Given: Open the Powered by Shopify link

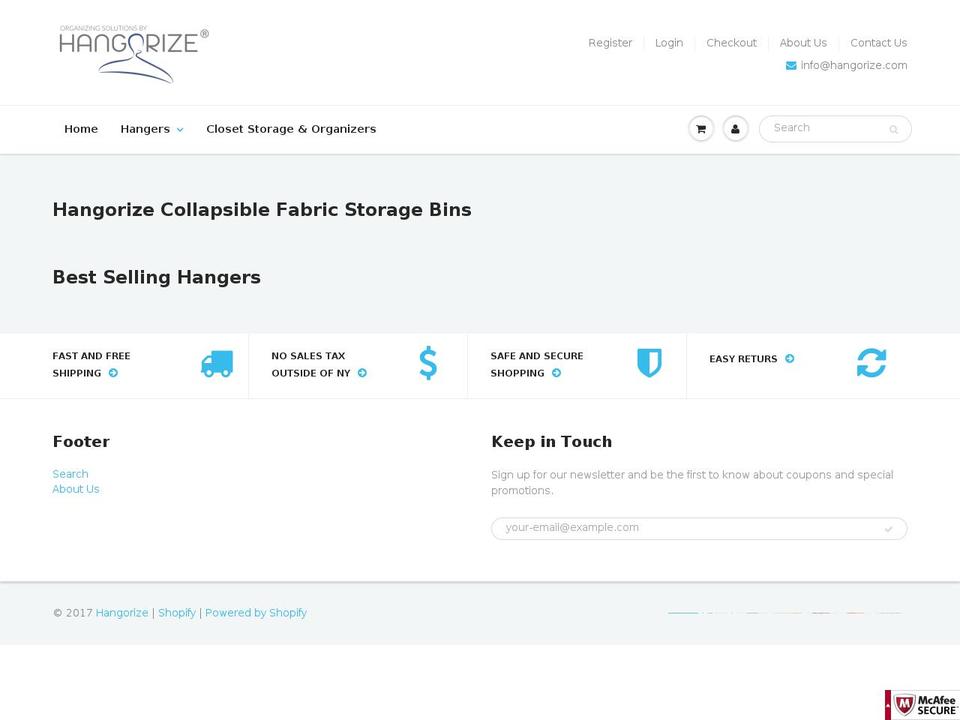Looking at the screenshot, I should 256,612.
